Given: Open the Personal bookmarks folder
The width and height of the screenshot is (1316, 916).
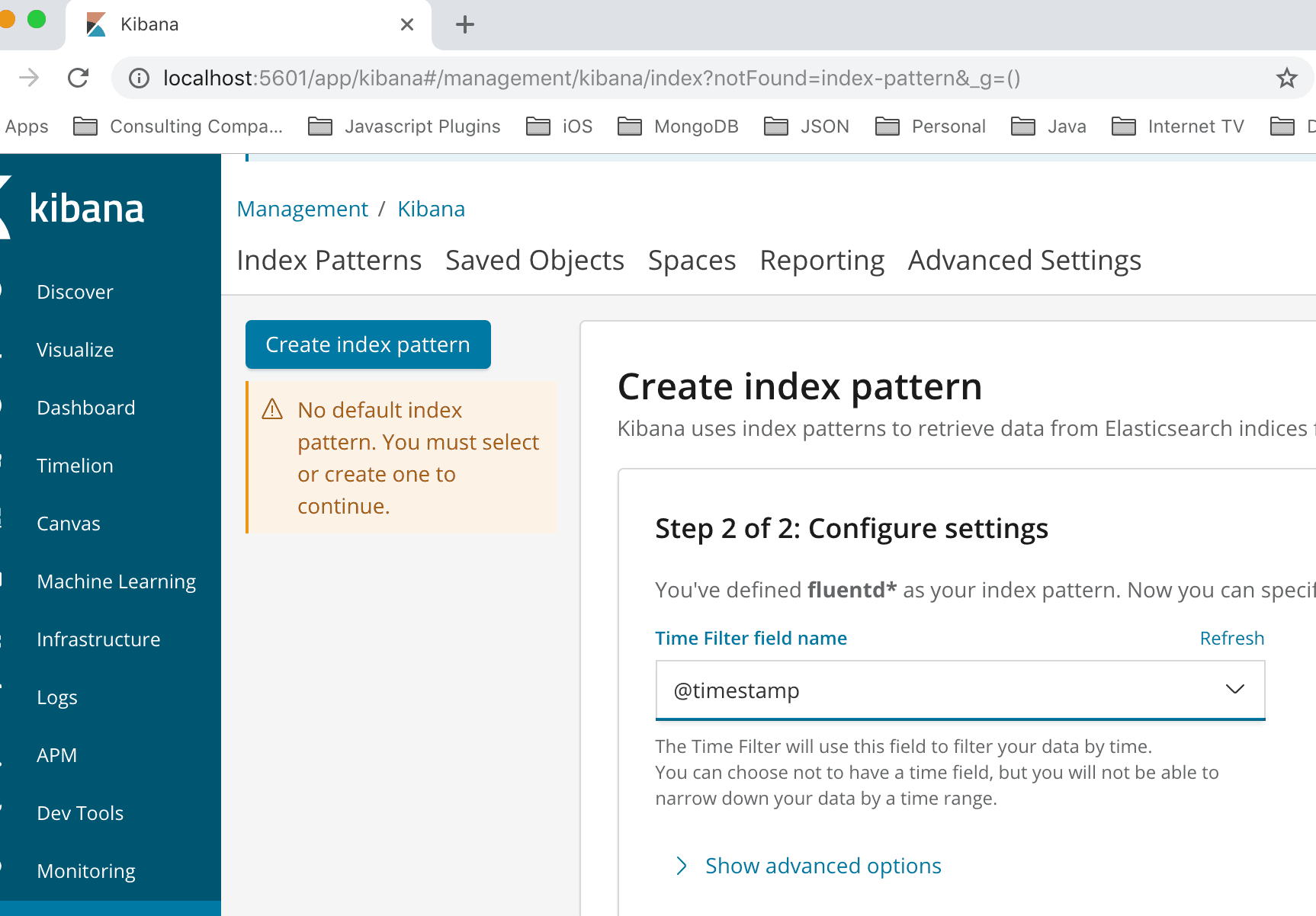Looking at the screenshot, I should 930,127.
